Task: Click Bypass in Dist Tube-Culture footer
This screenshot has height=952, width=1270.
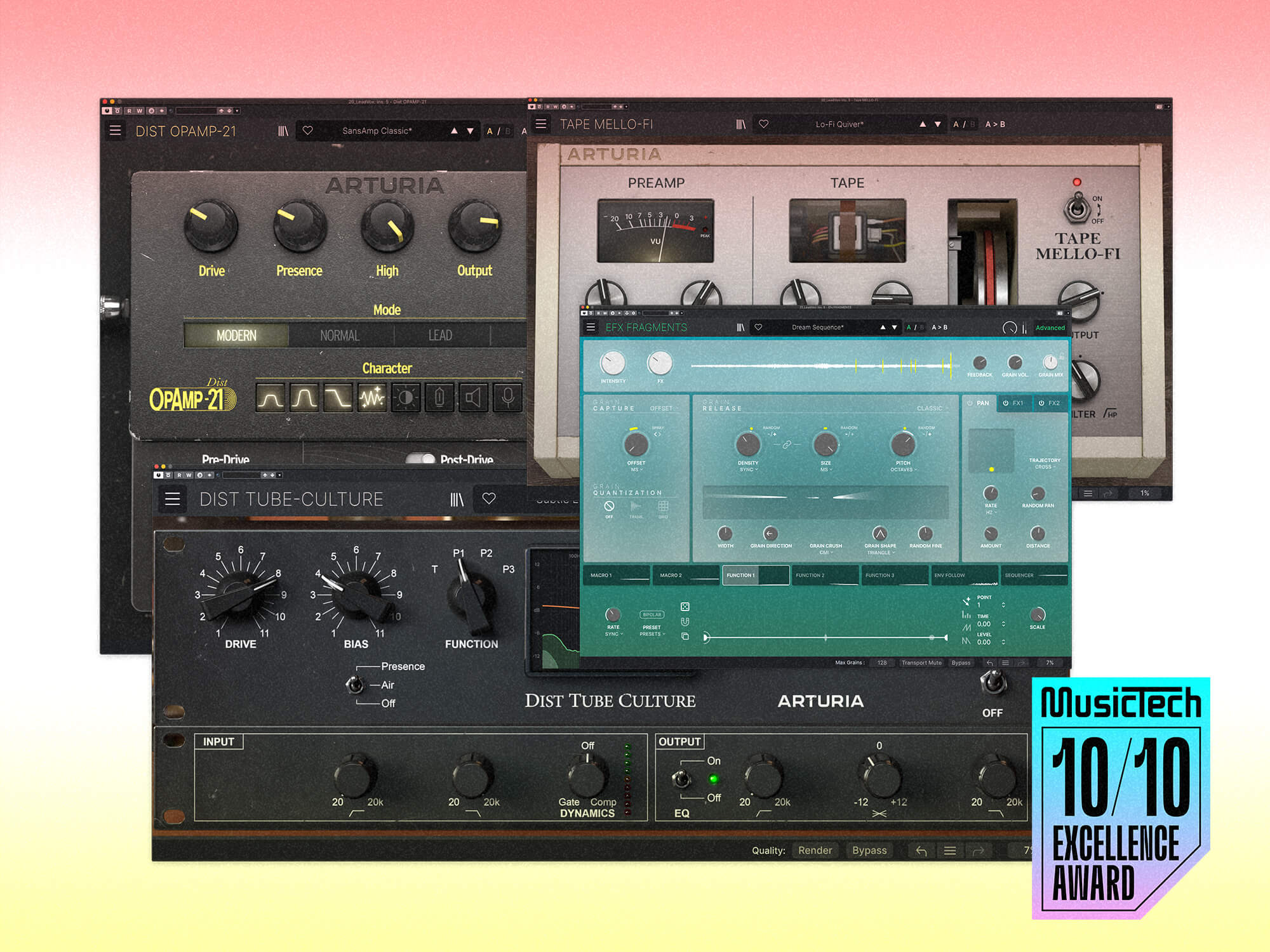Action: pyautogui.click(x=869, y=850)
